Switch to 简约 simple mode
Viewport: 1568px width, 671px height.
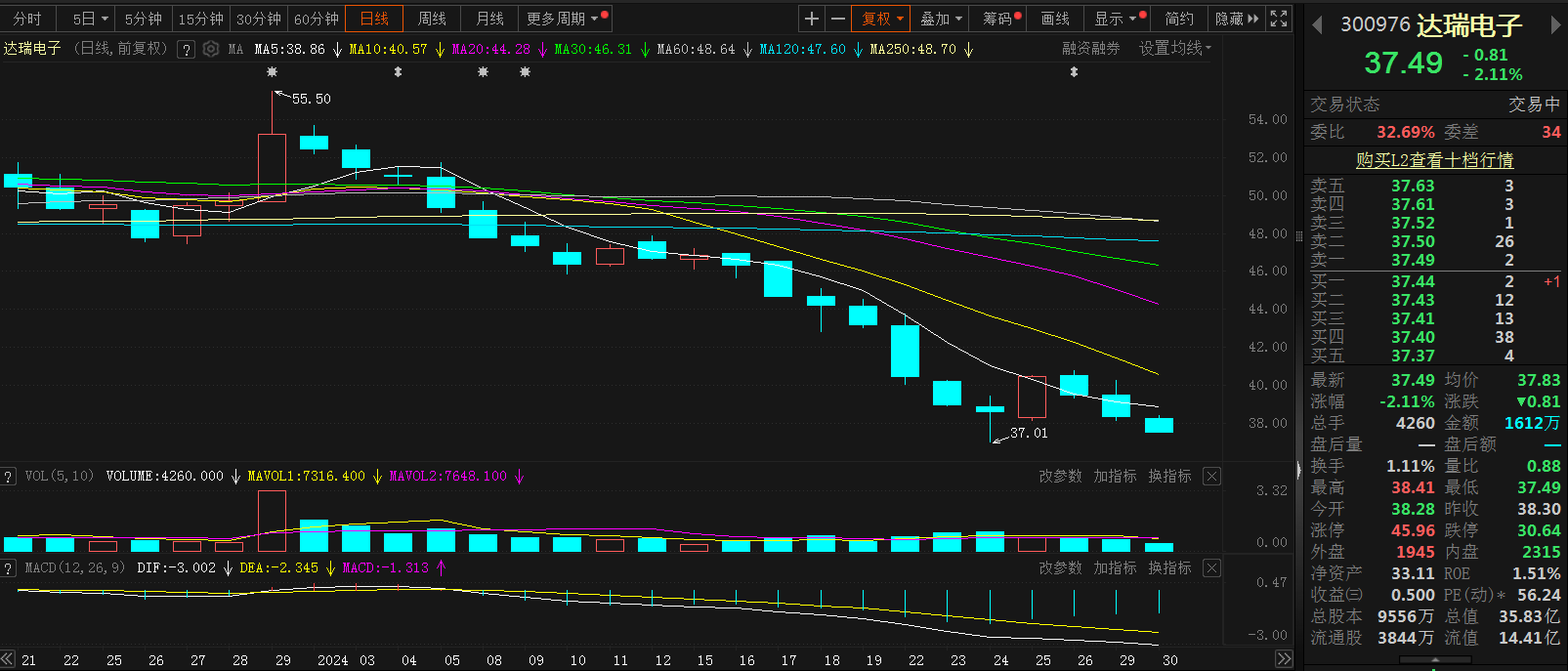click(x=1179, y=19)
